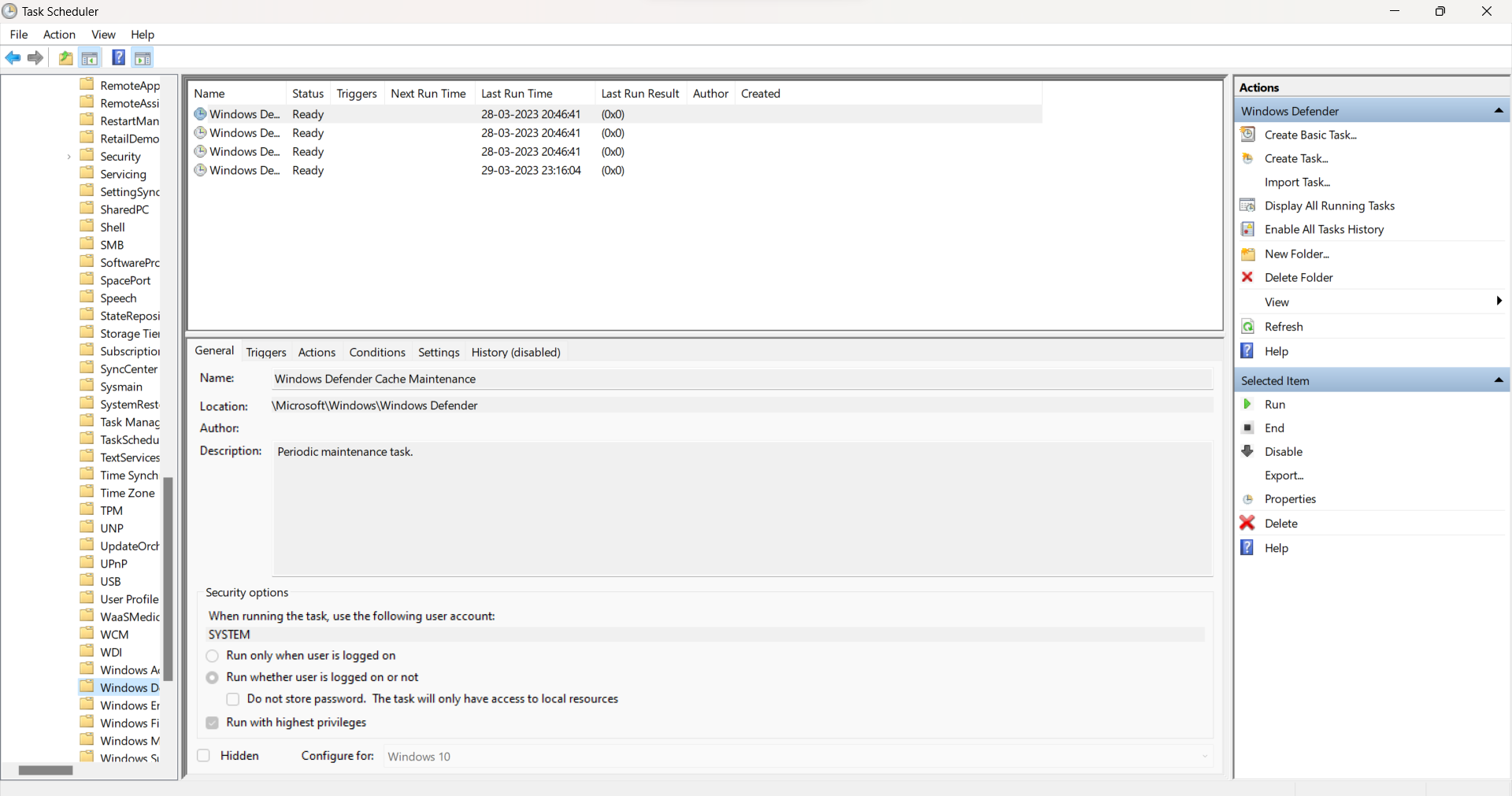Click the Status column header
The height and width of the screenshot is (796, 1512).
tap(307, 94)
